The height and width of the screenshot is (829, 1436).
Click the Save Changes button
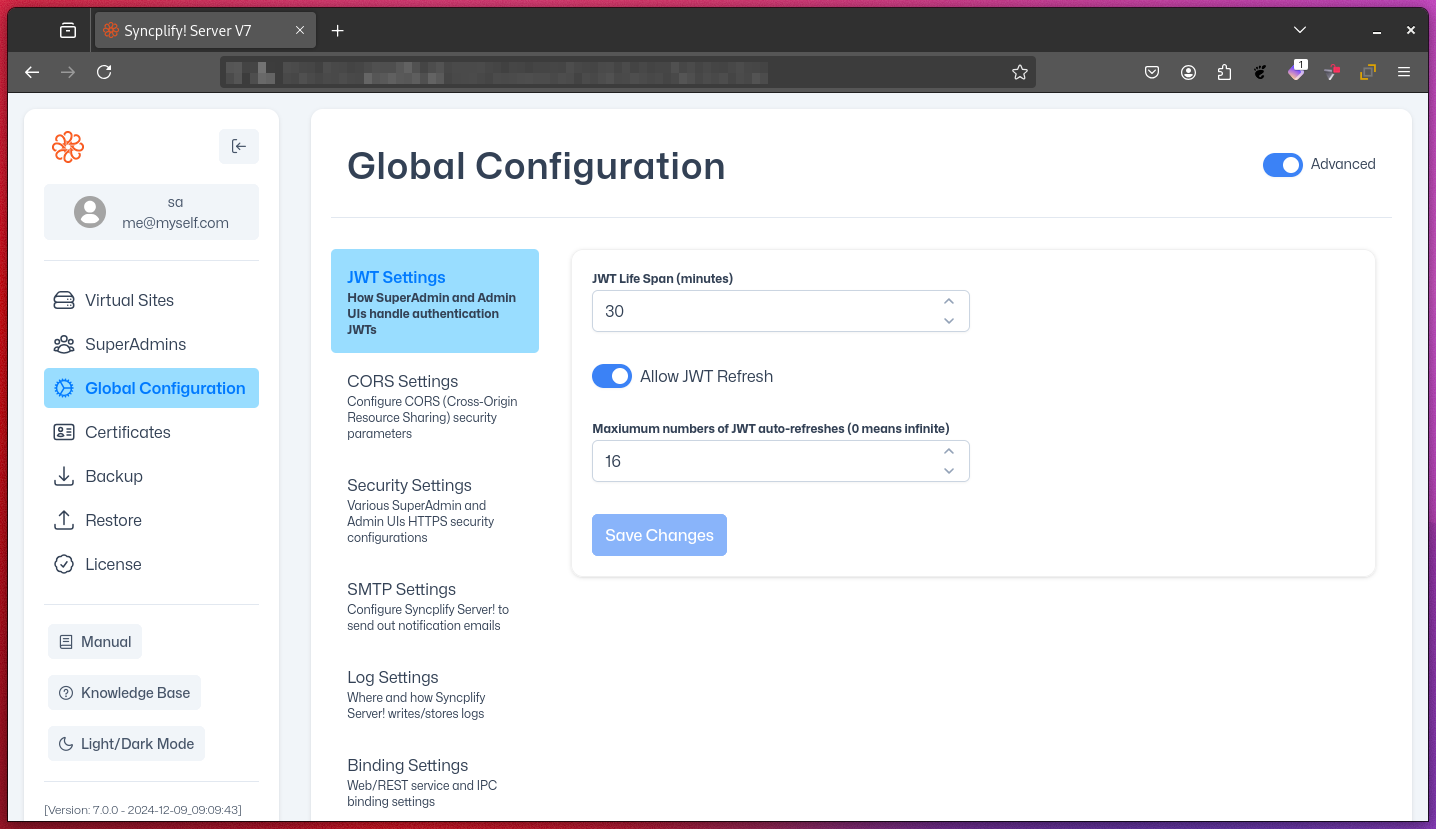[x=659, y=535]
